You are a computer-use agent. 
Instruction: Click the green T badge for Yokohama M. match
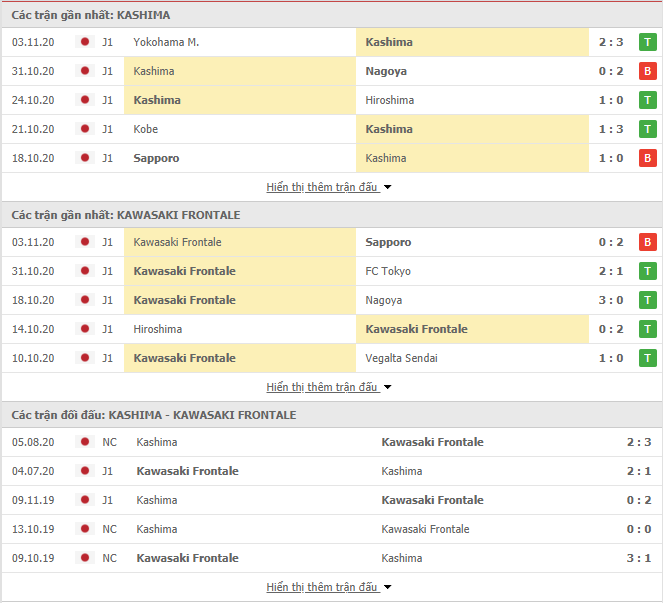[x=647, y=42]
